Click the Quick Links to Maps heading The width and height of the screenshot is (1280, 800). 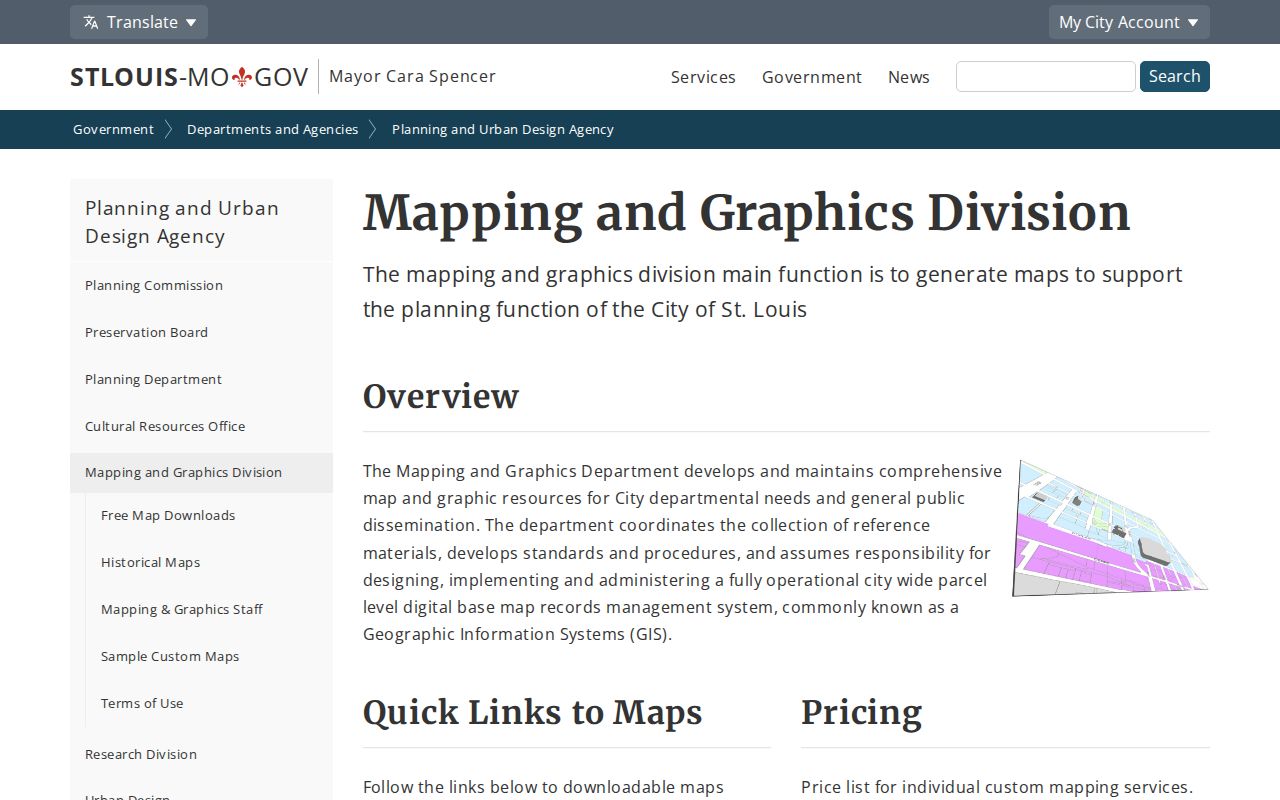click(x=533, y=712)
